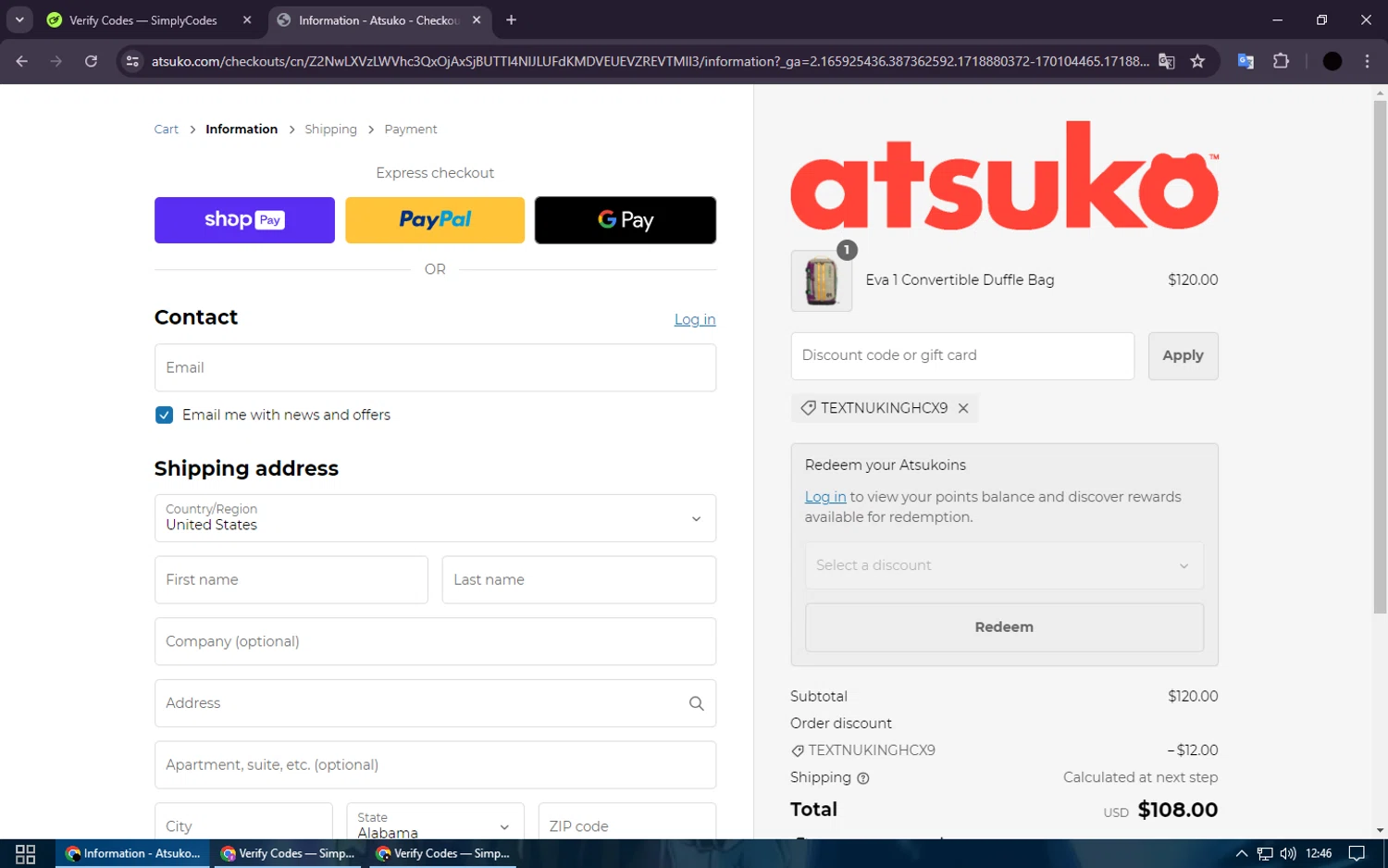This screenshot has height=868, width=1388.
Task: Click the $108.00 total amount
Action: click(x=1177, y=811)
